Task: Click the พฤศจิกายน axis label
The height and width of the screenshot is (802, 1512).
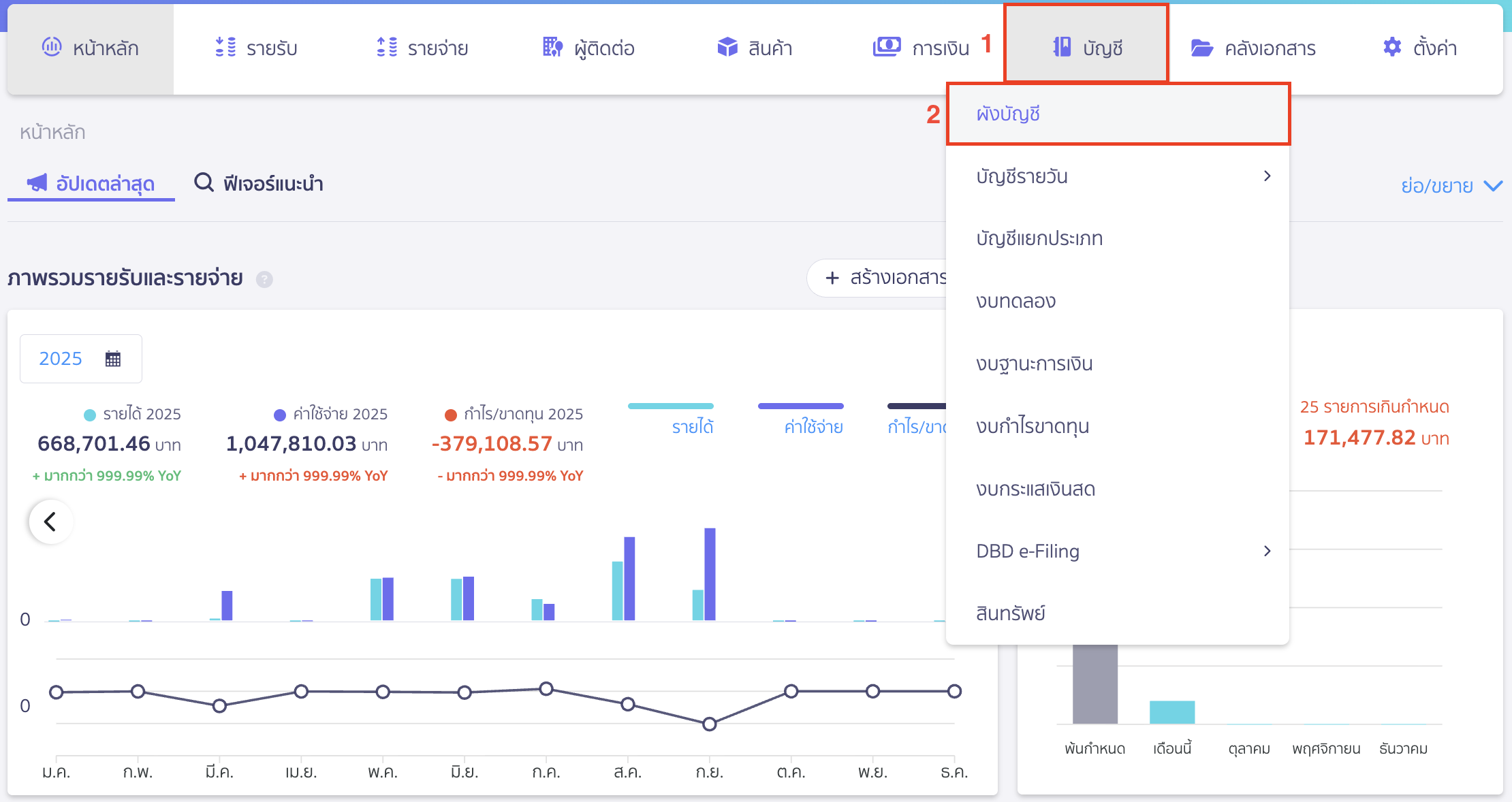Action: point(1326,749)
